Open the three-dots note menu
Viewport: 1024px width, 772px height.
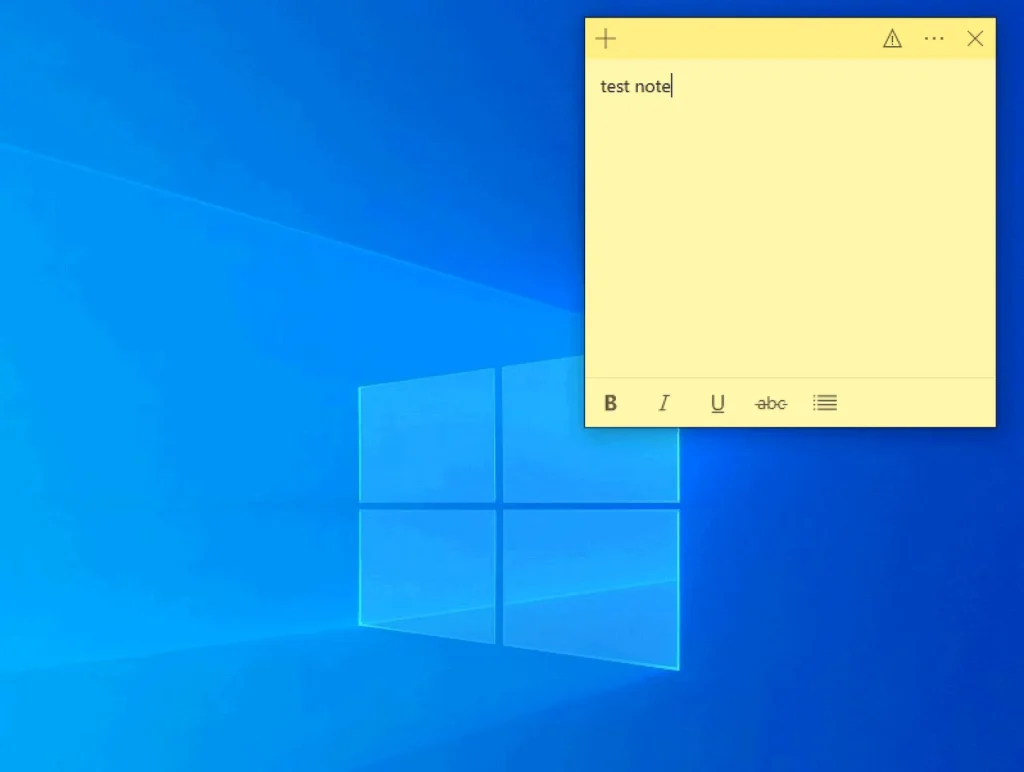pyautogui.click(x=934, y=39)
